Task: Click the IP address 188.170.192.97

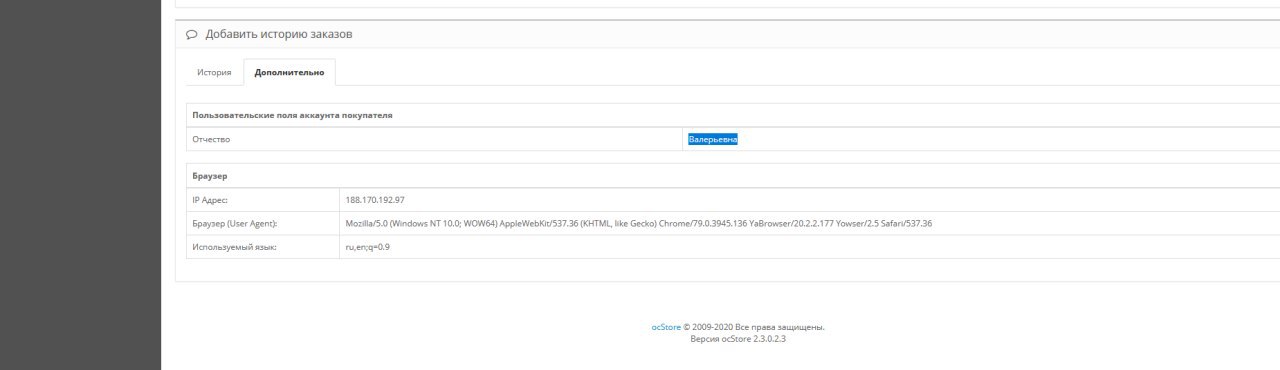Action: point(375,199)
